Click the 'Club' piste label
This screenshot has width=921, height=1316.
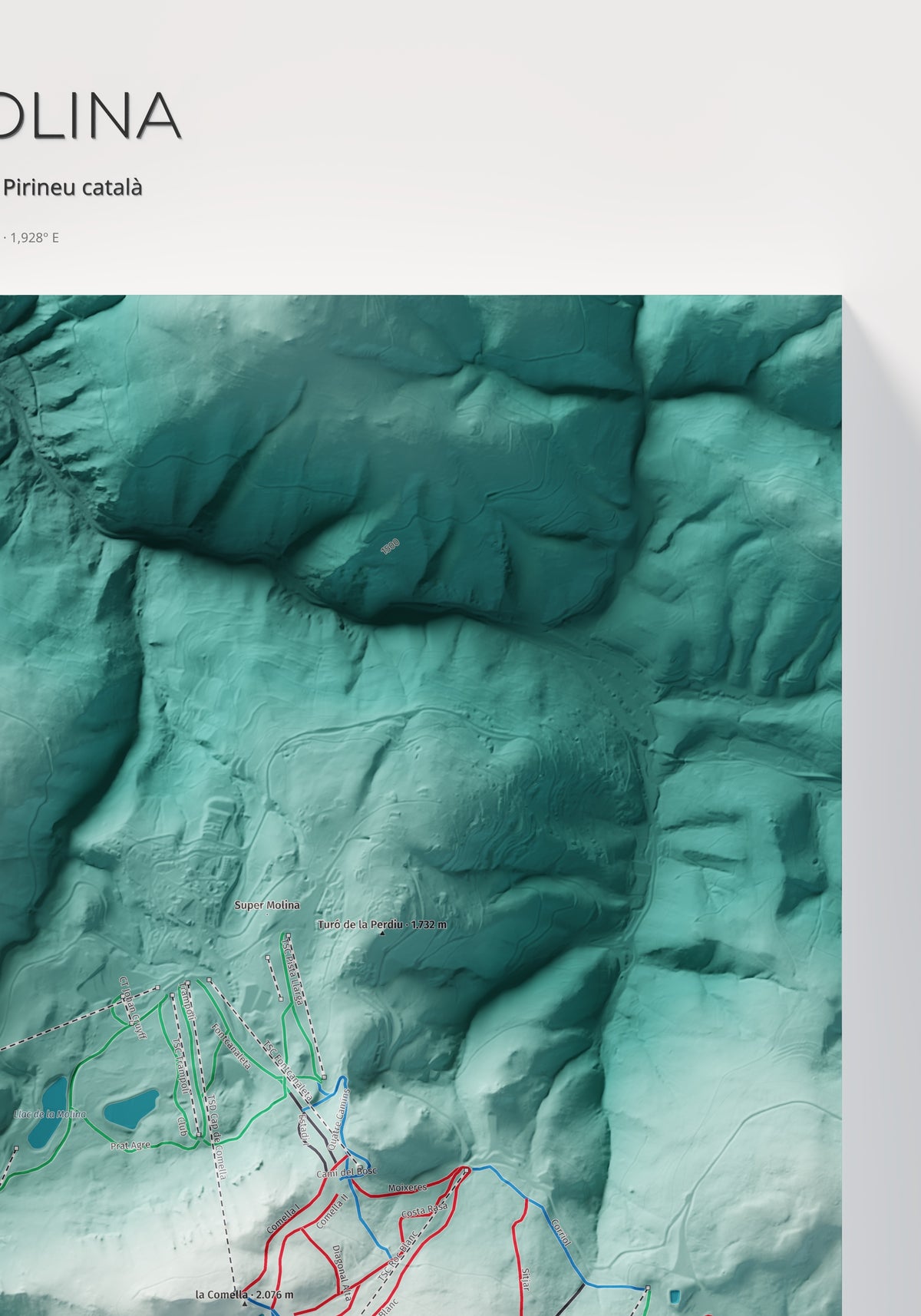[x=181, y=1125]
